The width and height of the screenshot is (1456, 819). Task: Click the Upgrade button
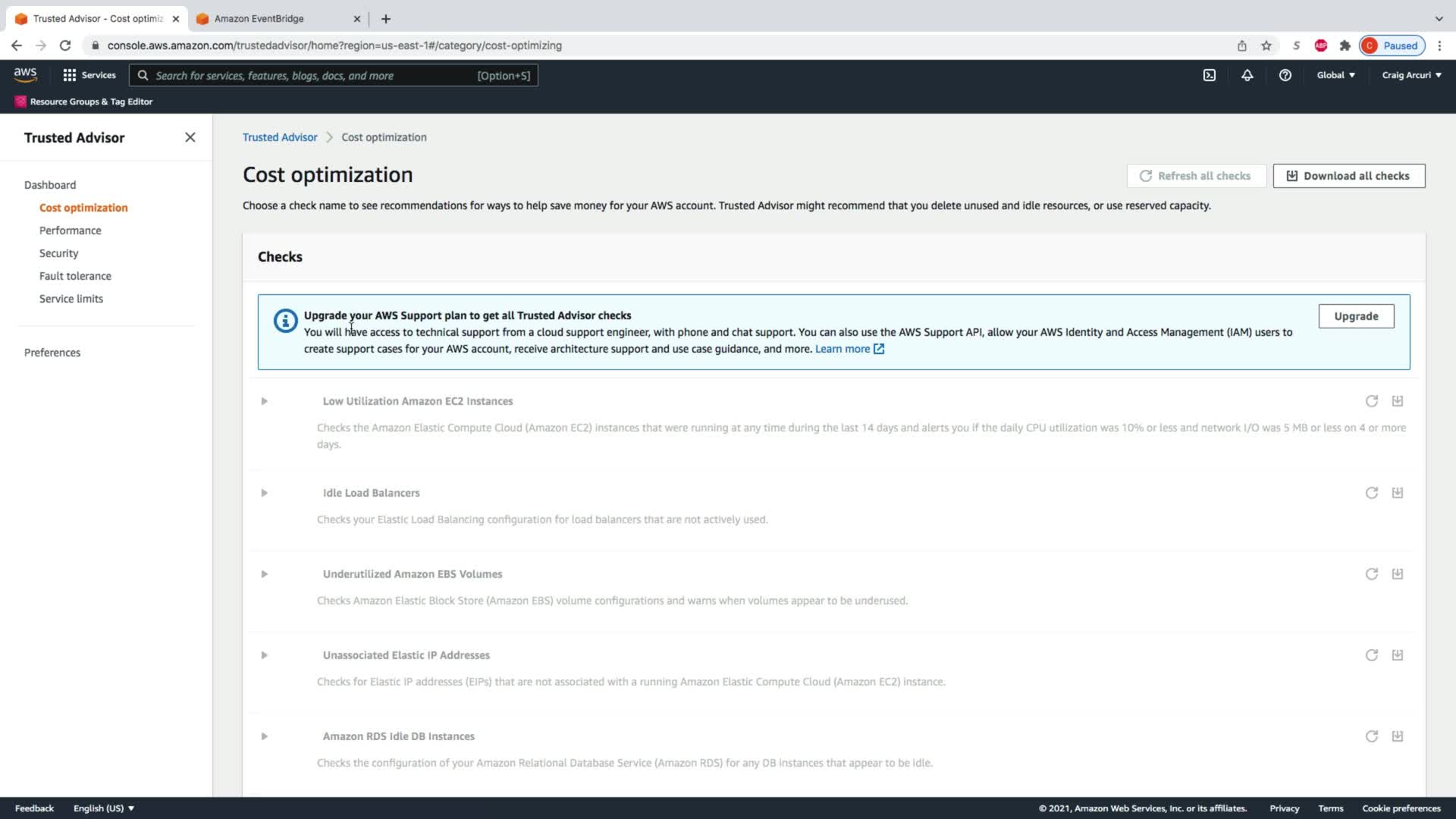pyautogui.click(x=1355, y=316)
